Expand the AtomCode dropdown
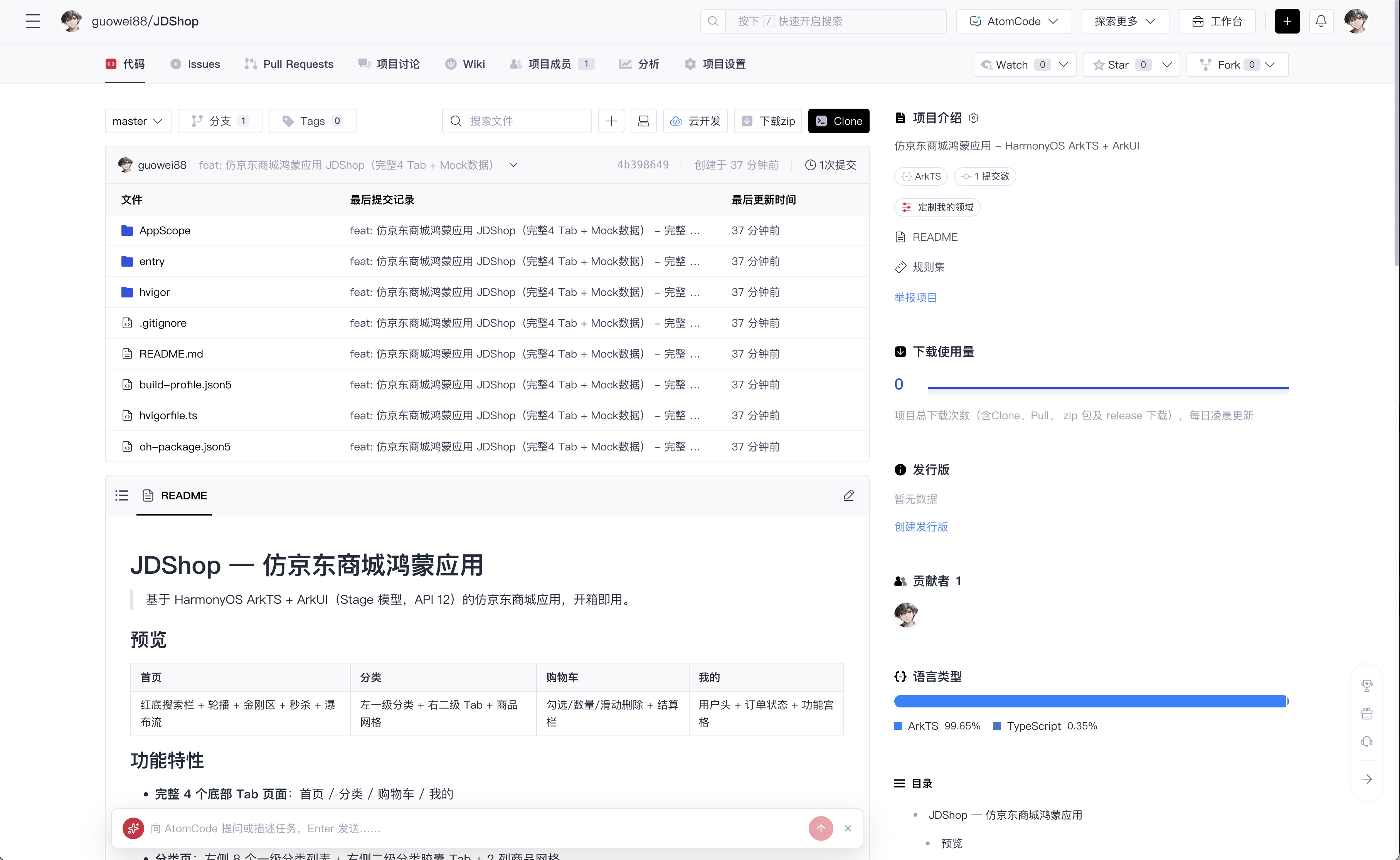This screenshot has height=860, width=1400. point(1014,21)
